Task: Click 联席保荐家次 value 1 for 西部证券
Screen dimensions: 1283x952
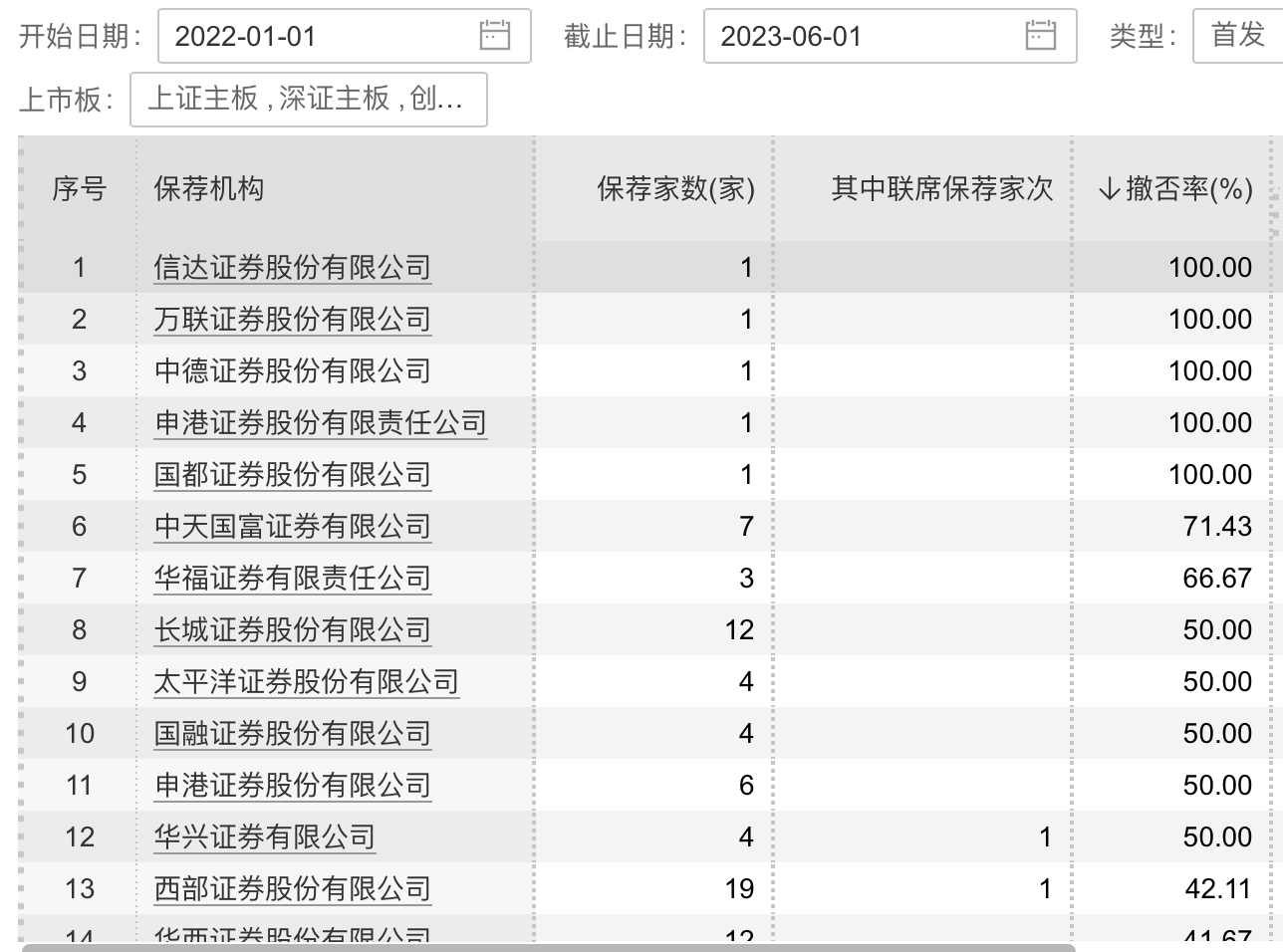Action: 1045,888
